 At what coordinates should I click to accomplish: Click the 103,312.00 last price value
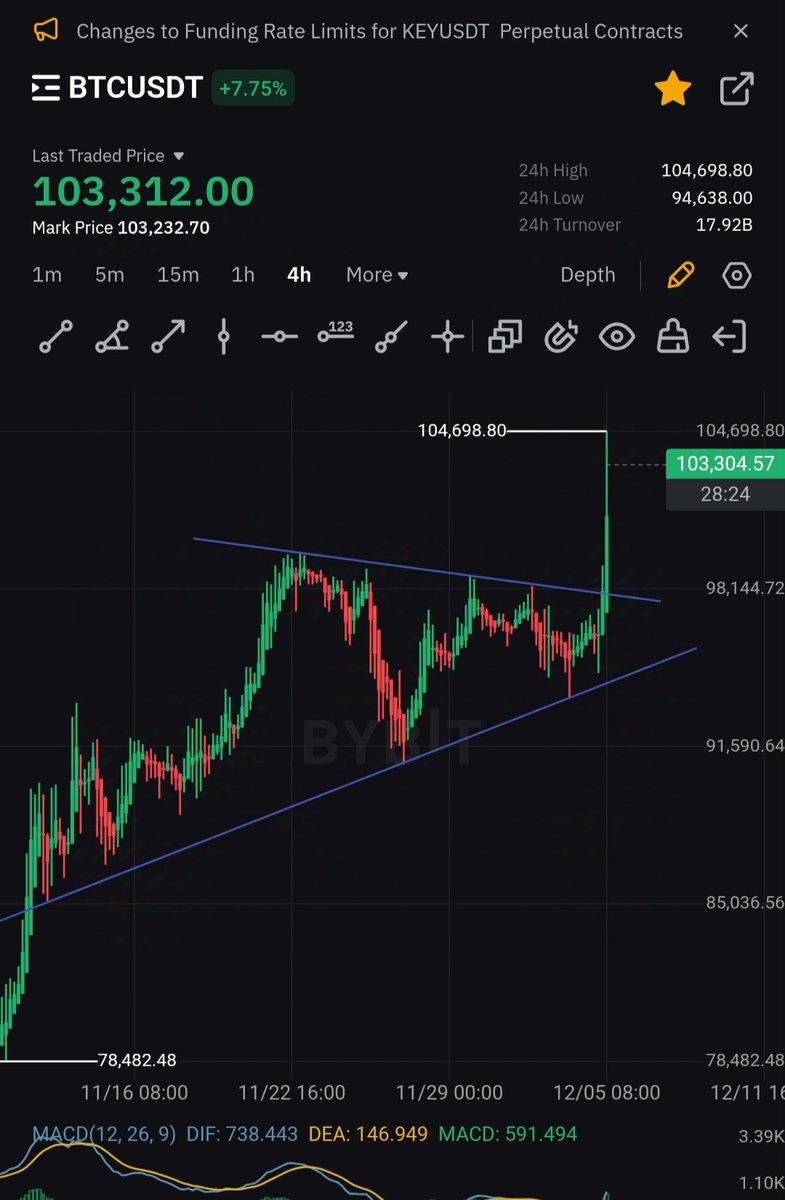pyautogui.click(x=143, y=191)
